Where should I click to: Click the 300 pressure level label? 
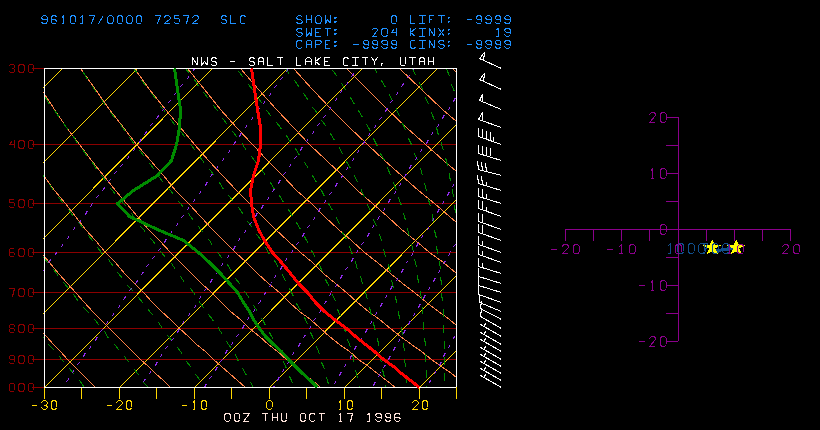pyautogui.click(x=21, y=69)
